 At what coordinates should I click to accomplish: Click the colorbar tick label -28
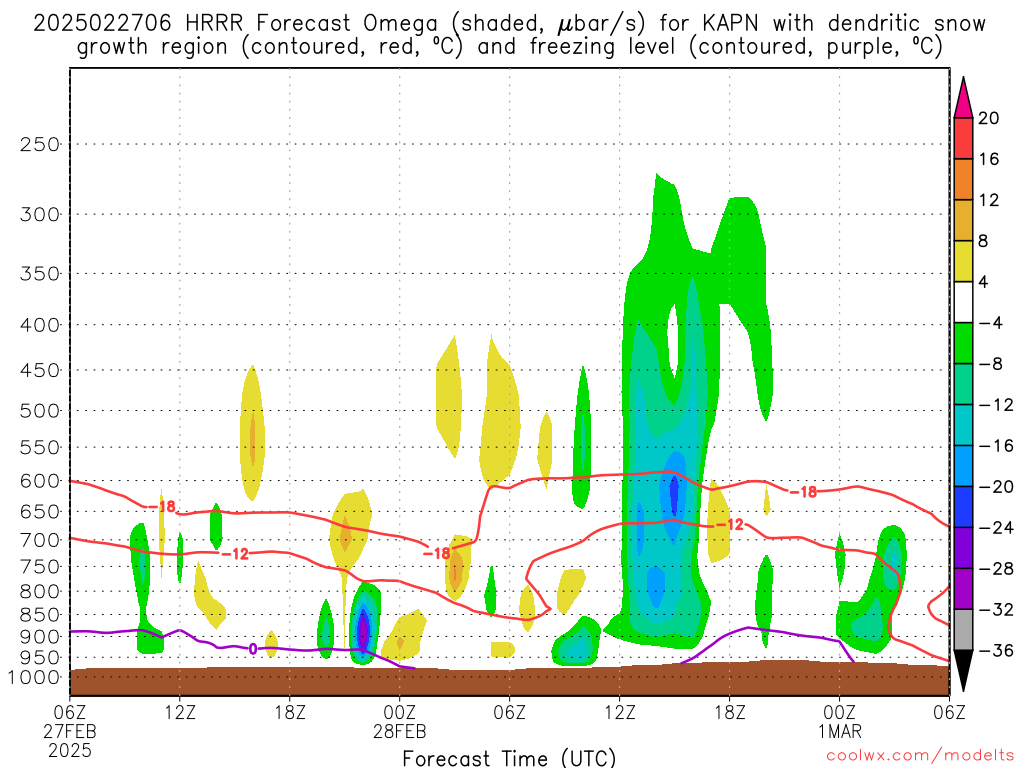[995, 569]
